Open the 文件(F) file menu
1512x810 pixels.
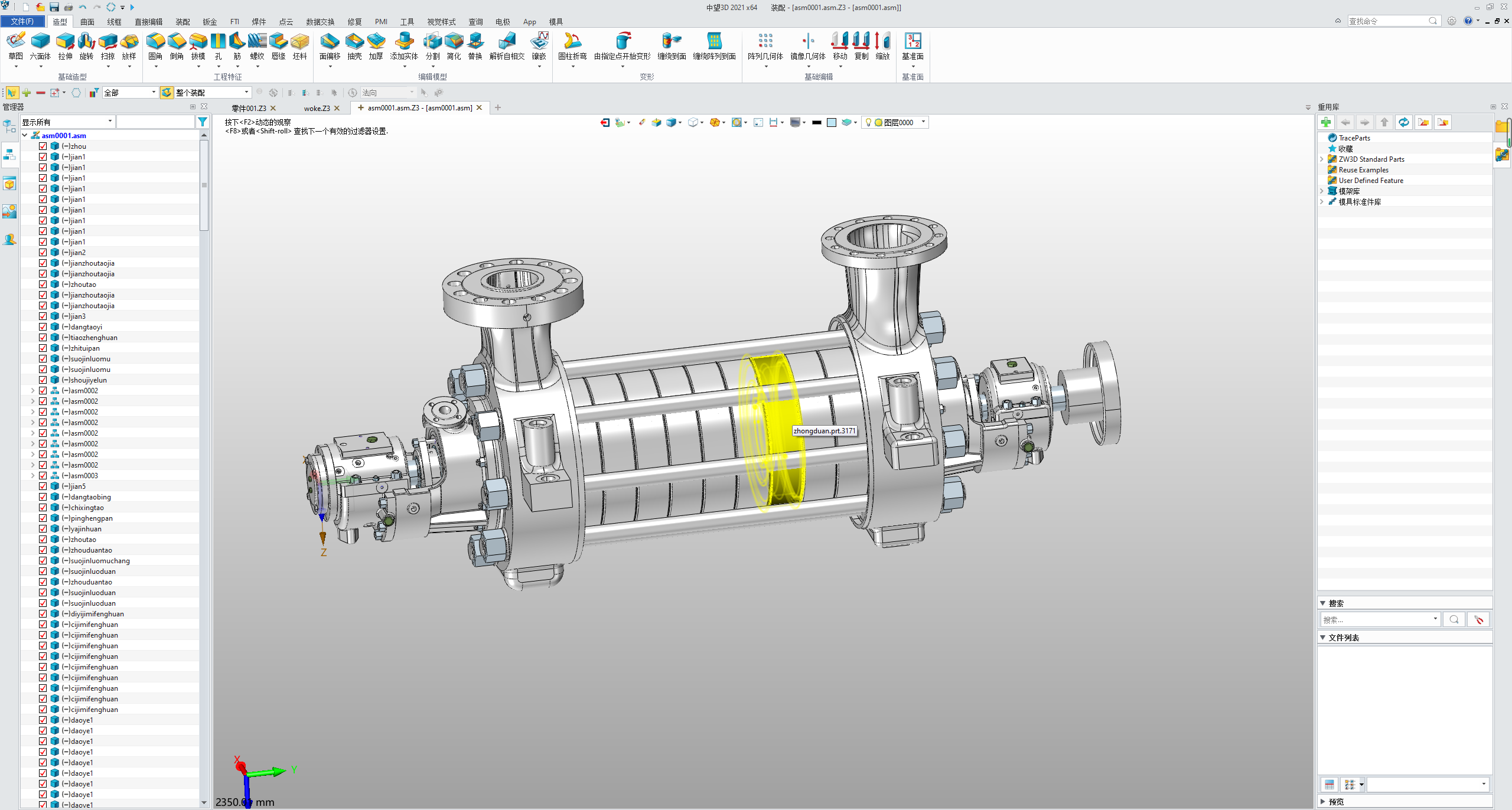click(x=22, y=21)
